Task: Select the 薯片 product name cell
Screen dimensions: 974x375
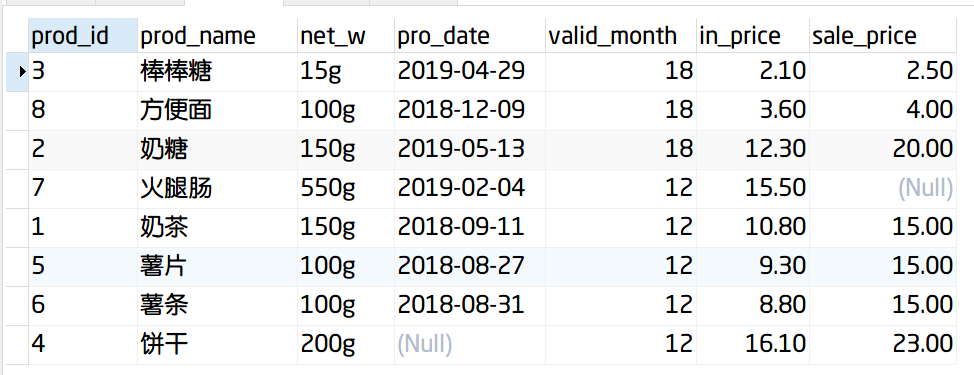Action: click(217, 266)
